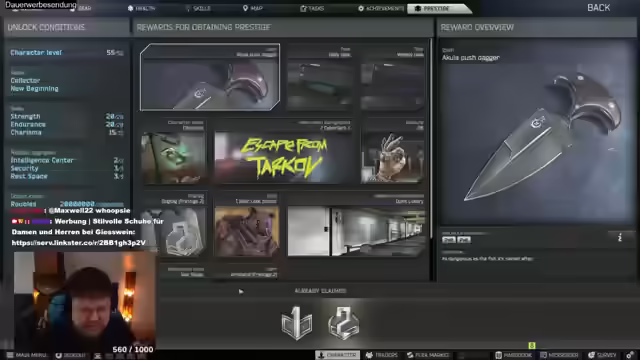
Task: Open the Messenger
Action: (559, 355)
